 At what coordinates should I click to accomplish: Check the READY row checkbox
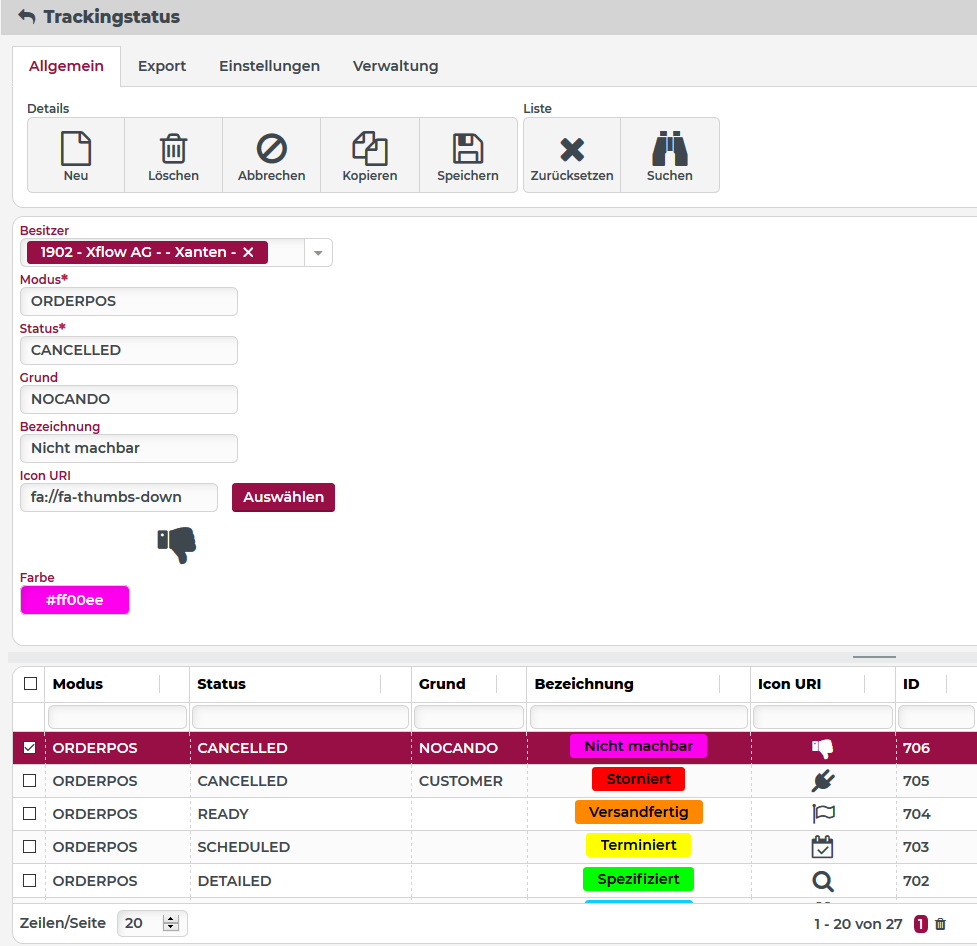click(x=30, y=814)
